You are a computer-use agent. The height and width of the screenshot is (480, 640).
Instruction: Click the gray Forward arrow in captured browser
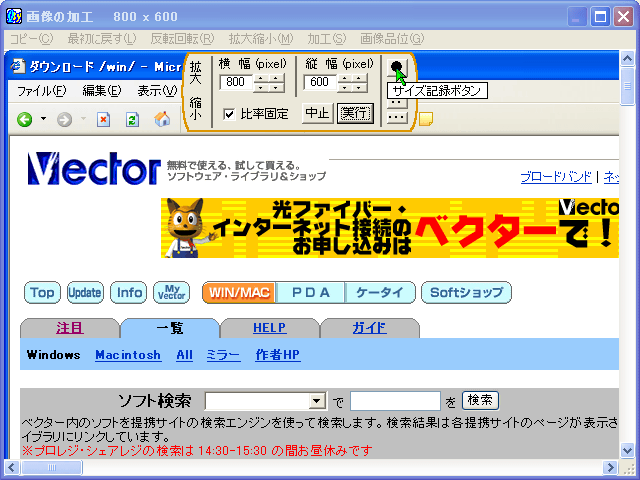pos(64,120)
